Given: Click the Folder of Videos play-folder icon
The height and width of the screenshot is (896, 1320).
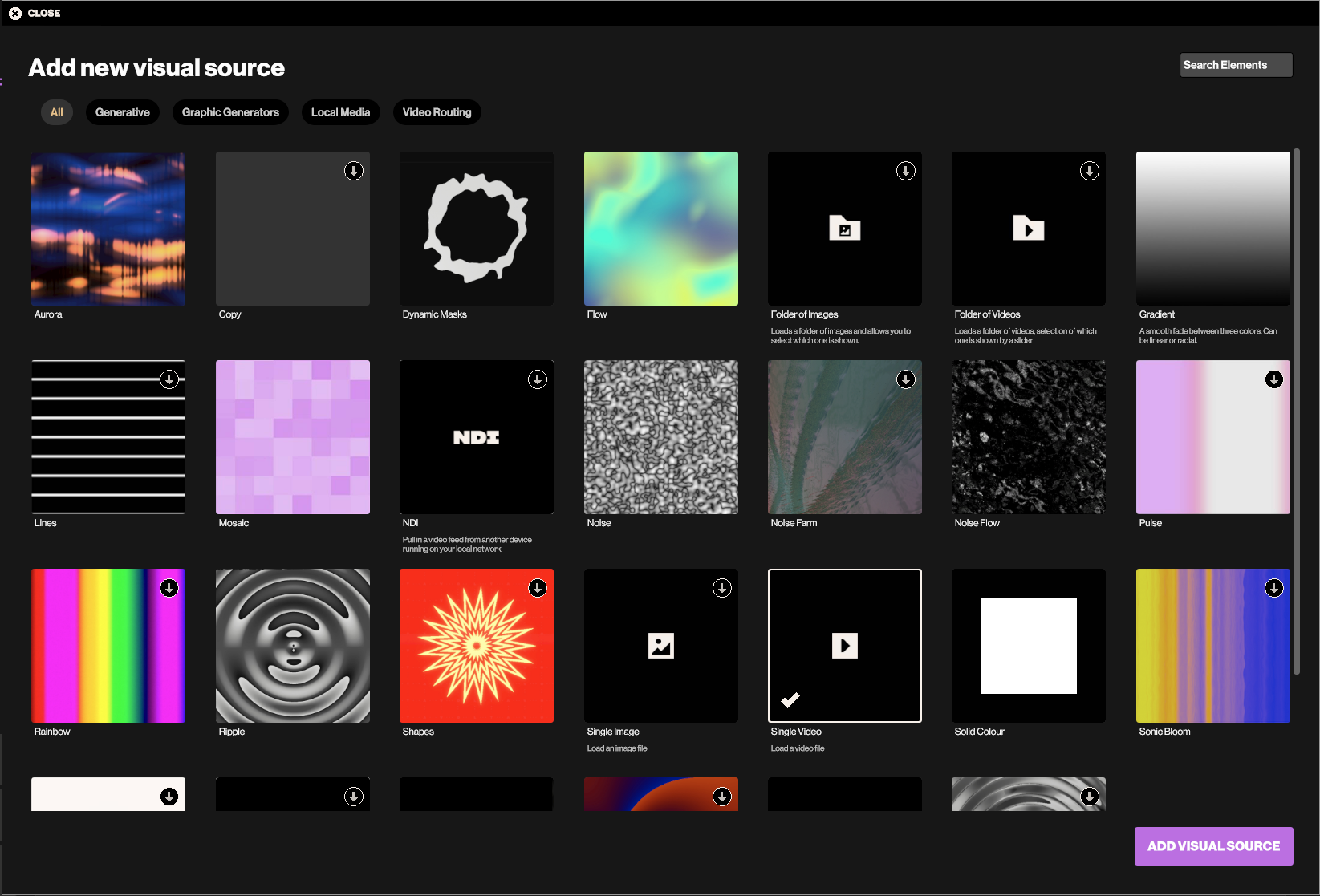Looking at the screenshot, I should (1029, 229).
